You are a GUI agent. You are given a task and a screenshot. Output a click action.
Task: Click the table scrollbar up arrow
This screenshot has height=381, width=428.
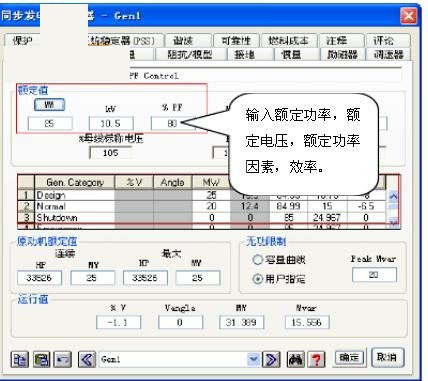click(393, 196)
